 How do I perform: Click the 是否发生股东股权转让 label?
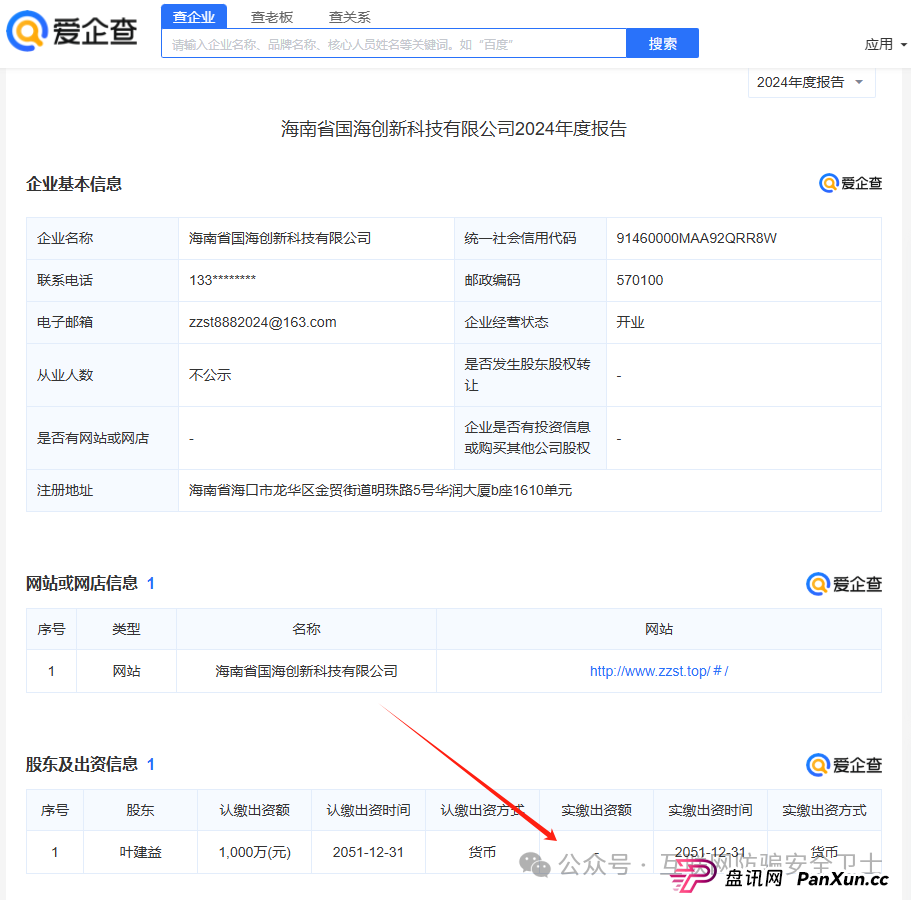coord(527,375)
